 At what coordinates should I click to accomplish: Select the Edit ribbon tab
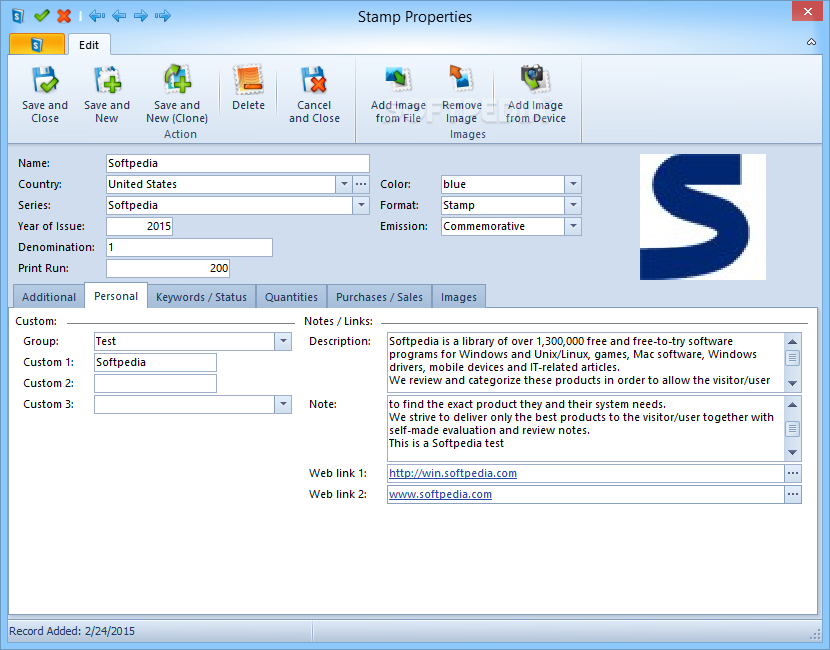[x=89, y=45]
